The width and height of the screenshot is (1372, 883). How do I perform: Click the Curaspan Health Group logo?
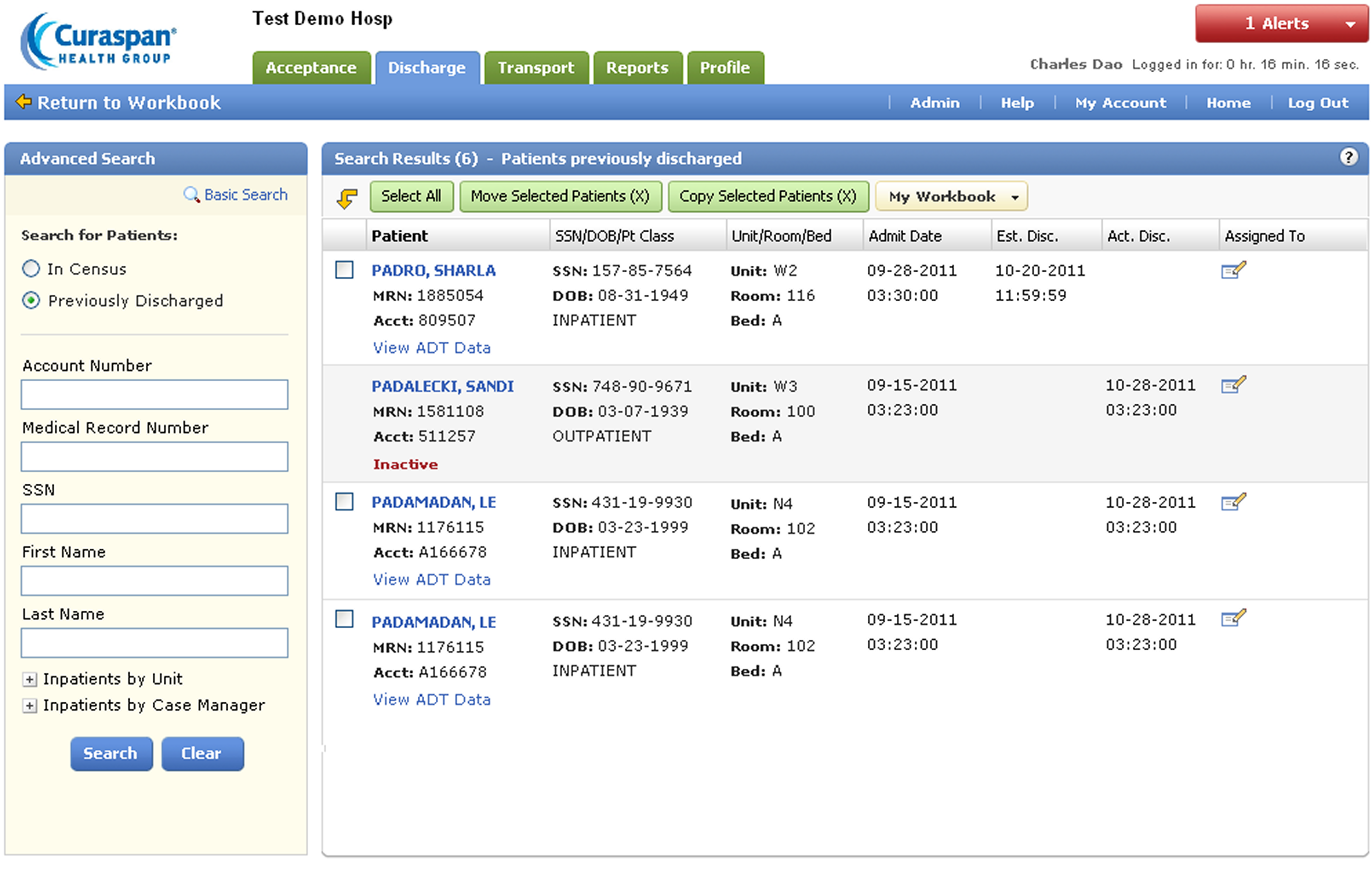pos(98,41)
